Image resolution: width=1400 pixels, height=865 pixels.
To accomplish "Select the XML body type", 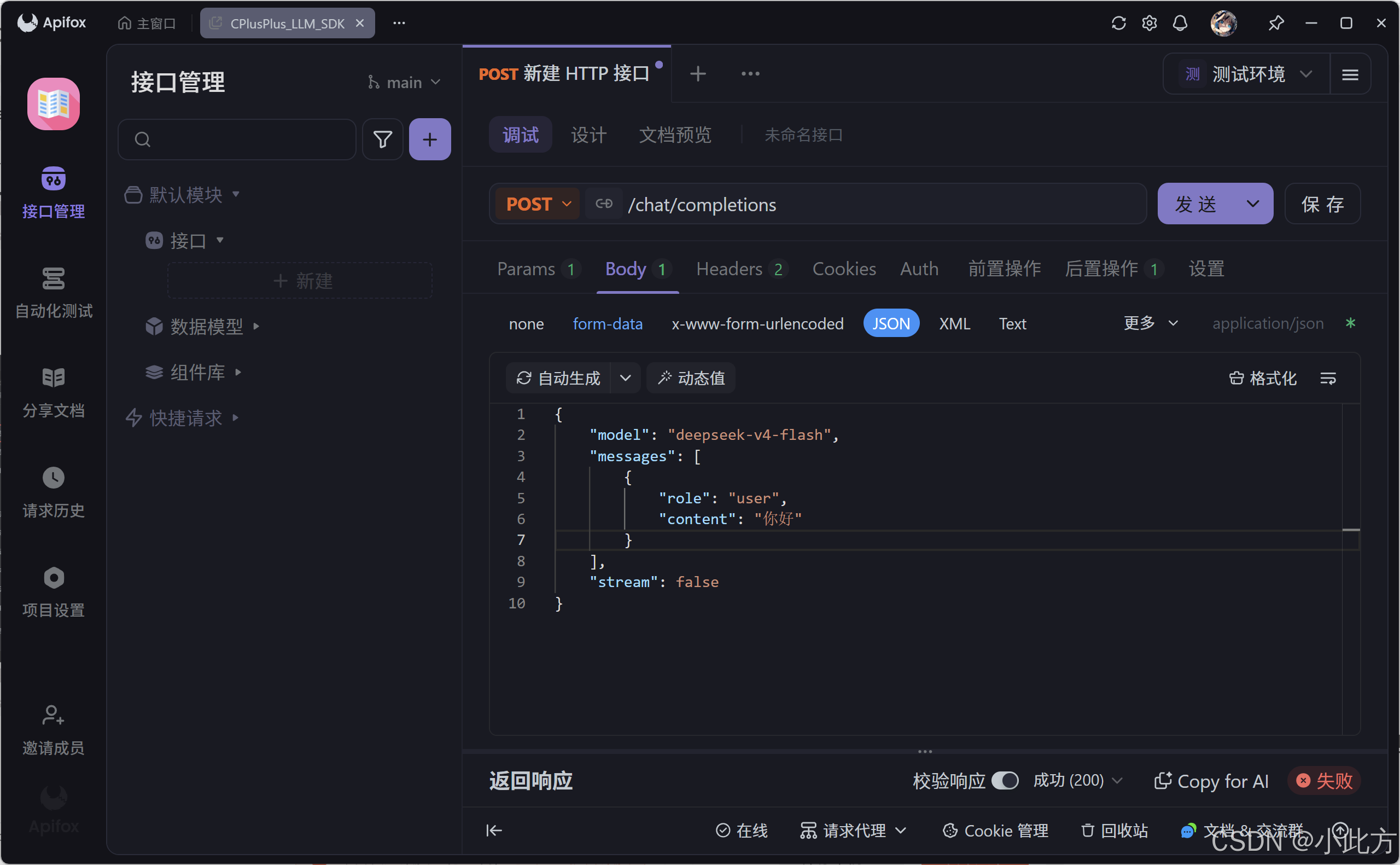I will pyautogui.click(x=954, y=323).
